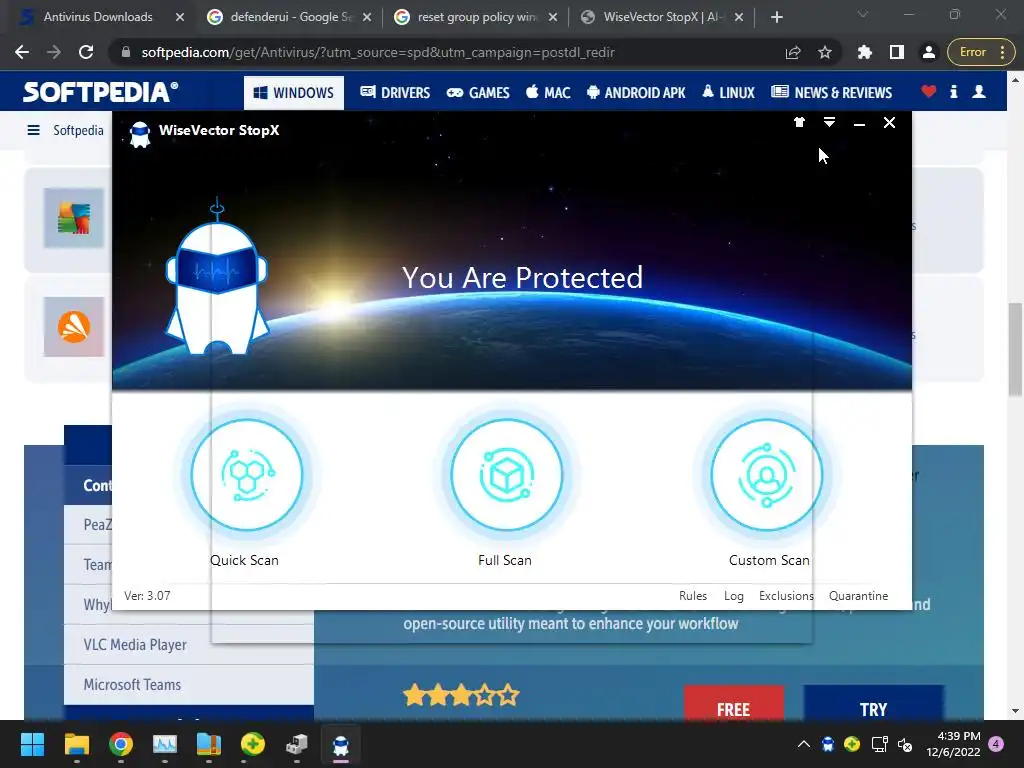This screenshot has height=768, width=1024.
Task: Click WiseVector StopX taskbar icon
Action: pyautogui.click(x=341, y=744)
